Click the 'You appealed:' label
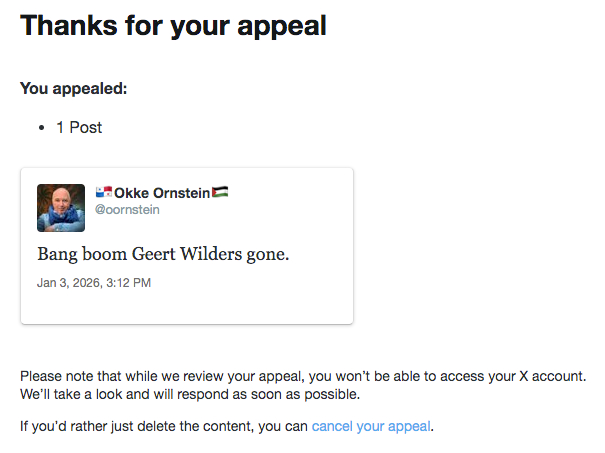Image resolution: width=605 pixels, height=453 pixels. point(74,88)
